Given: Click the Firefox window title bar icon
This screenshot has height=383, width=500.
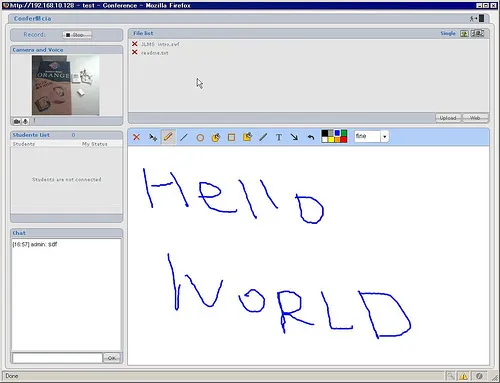Looking at the screenshot, I should 6,5.
